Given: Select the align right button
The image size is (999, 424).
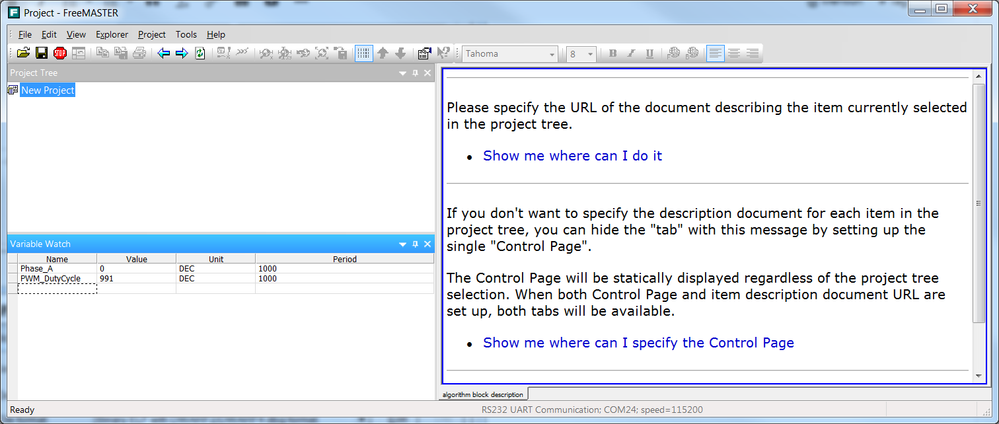Looking at the screenshot, I should pyautogui.click(x=752, y=54).
